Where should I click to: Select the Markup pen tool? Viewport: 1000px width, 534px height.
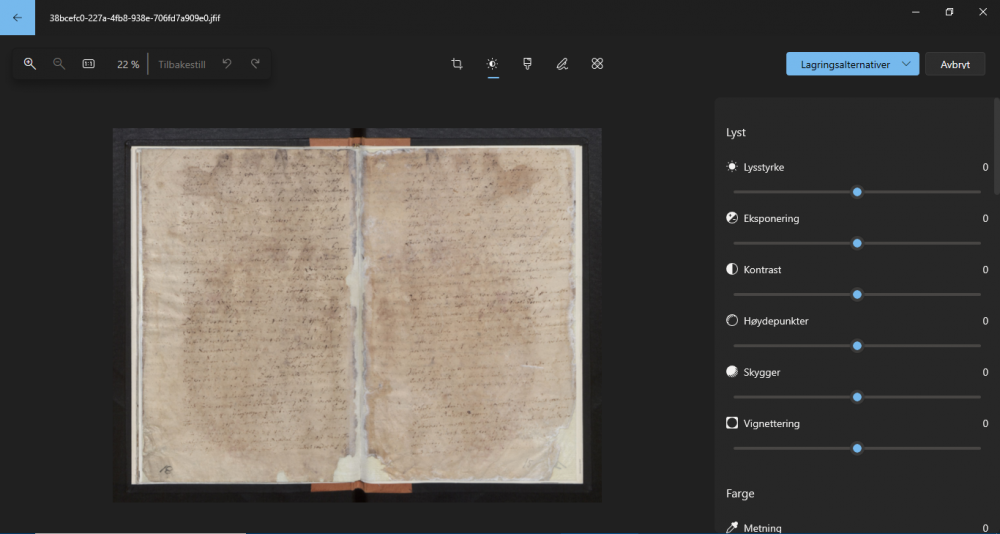point(562,64)
